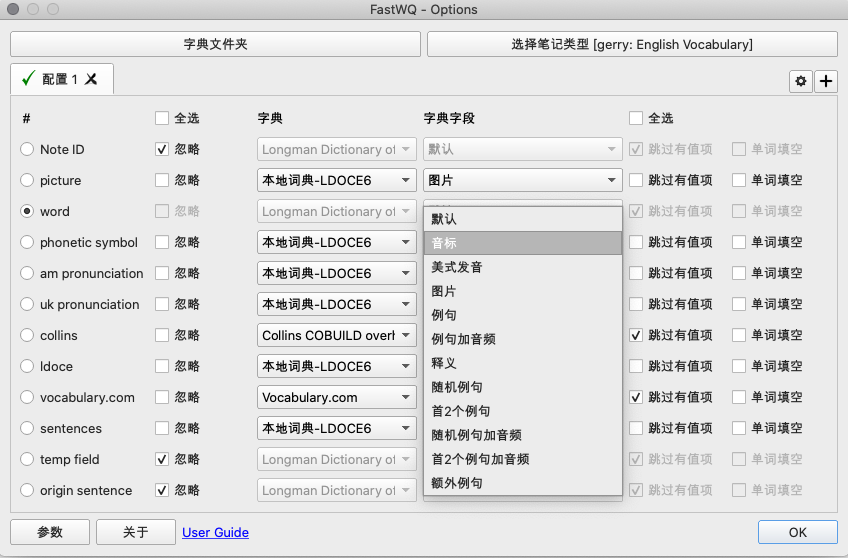The image size is (848, 558).
Task: Open the User Guide link
Action: pos(215,533)
